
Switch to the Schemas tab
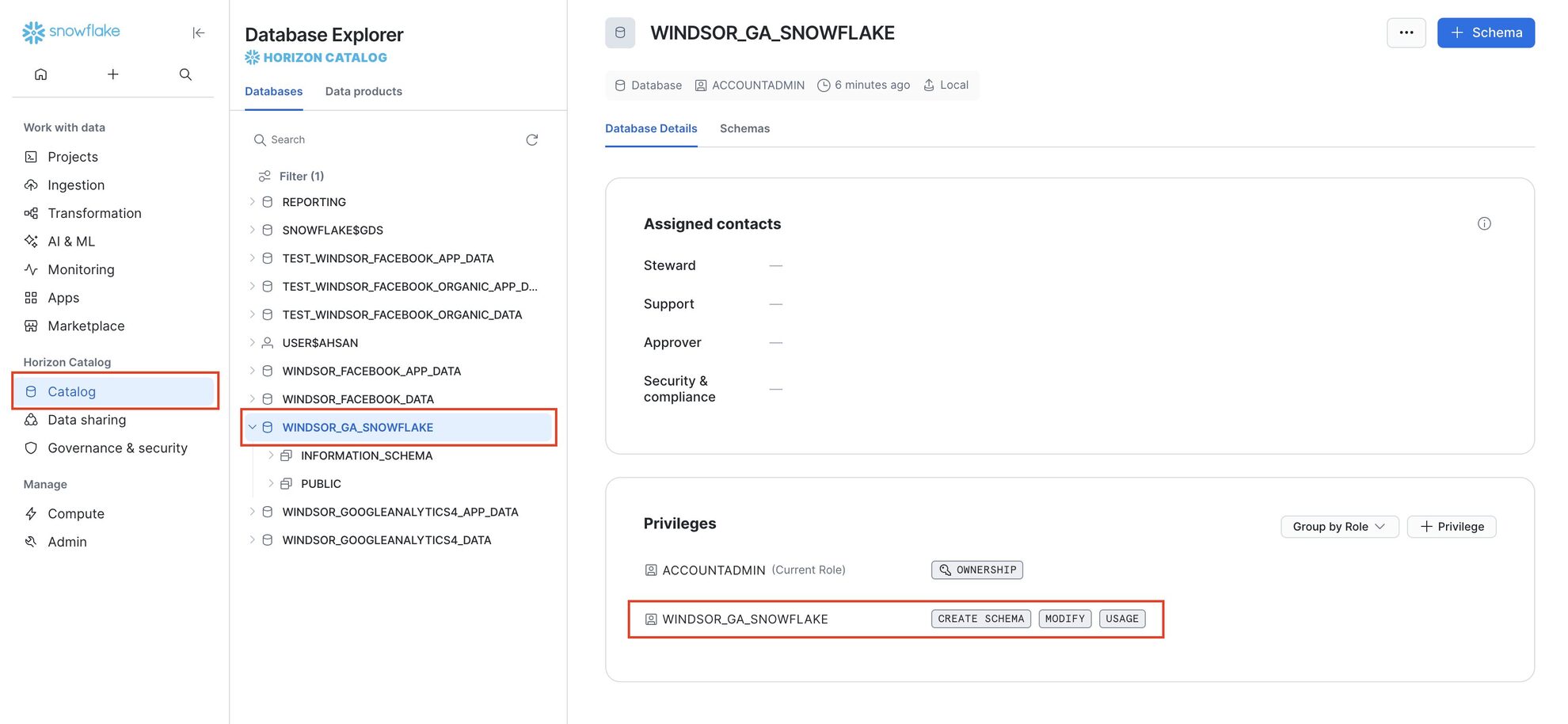point(744,128)
